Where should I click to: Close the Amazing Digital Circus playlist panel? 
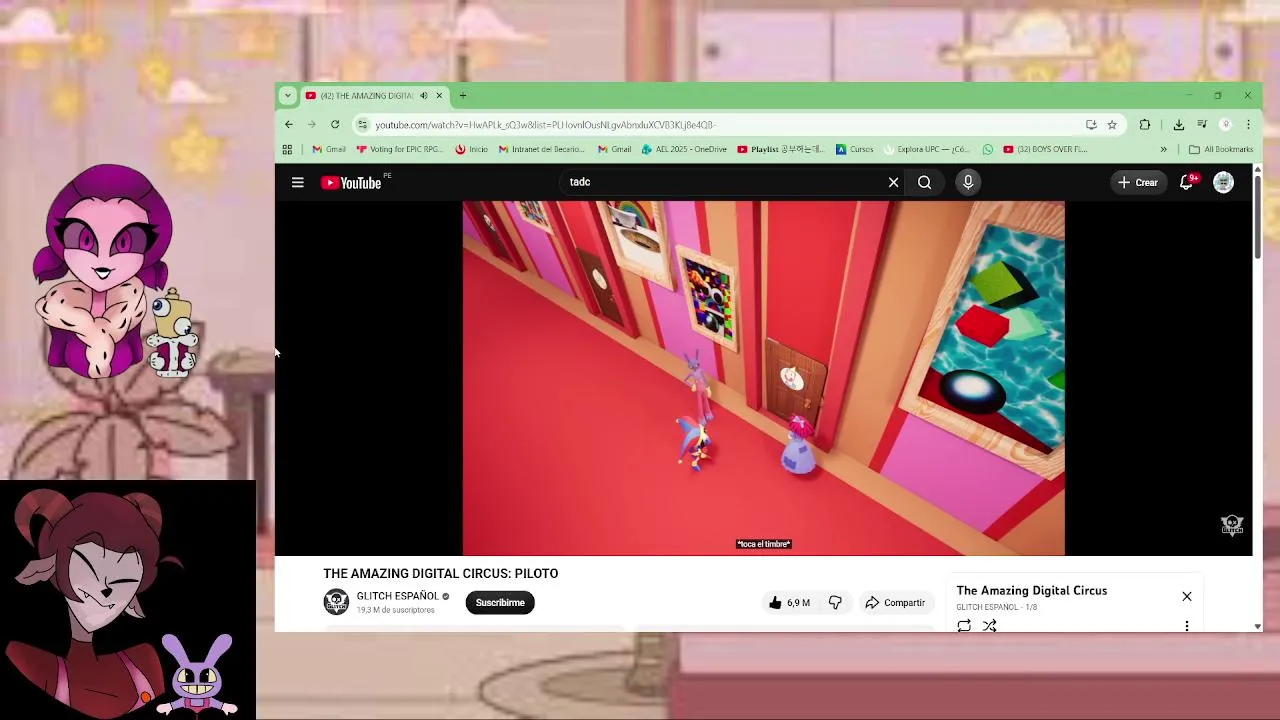(1187, 596)
